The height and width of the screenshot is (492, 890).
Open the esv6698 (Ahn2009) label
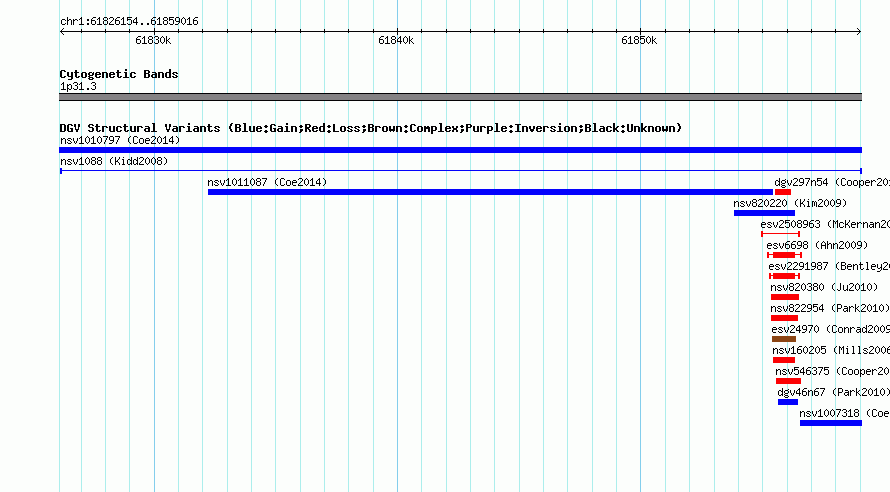point(817,245)
